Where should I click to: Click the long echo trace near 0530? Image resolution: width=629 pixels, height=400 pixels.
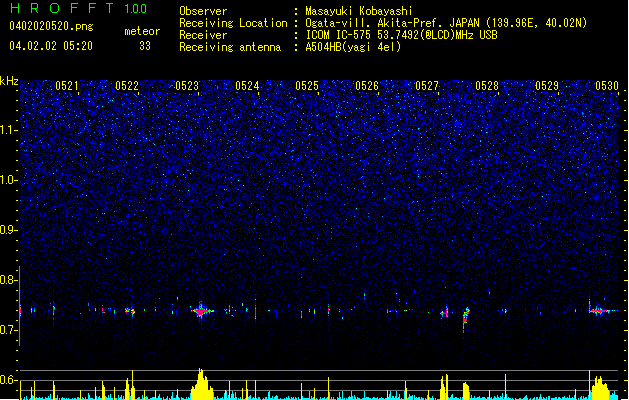(603, 311)
